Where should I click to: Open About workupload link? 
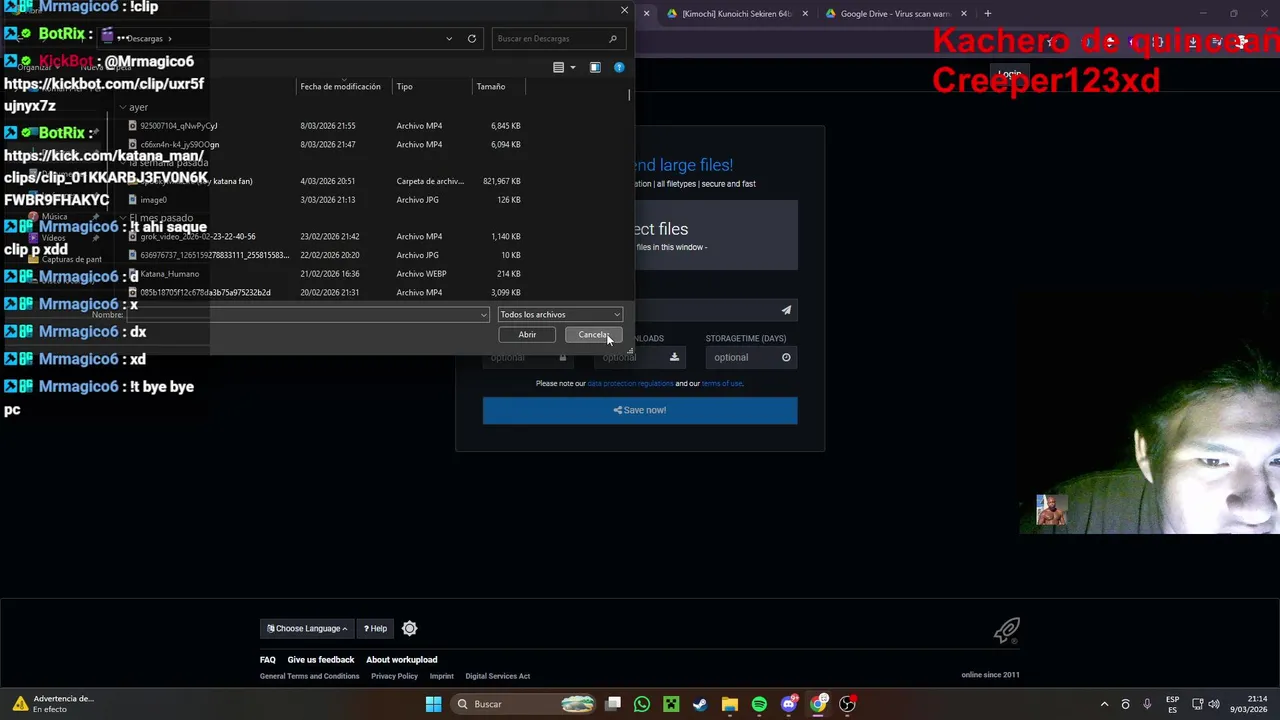(x=401, y=660)
